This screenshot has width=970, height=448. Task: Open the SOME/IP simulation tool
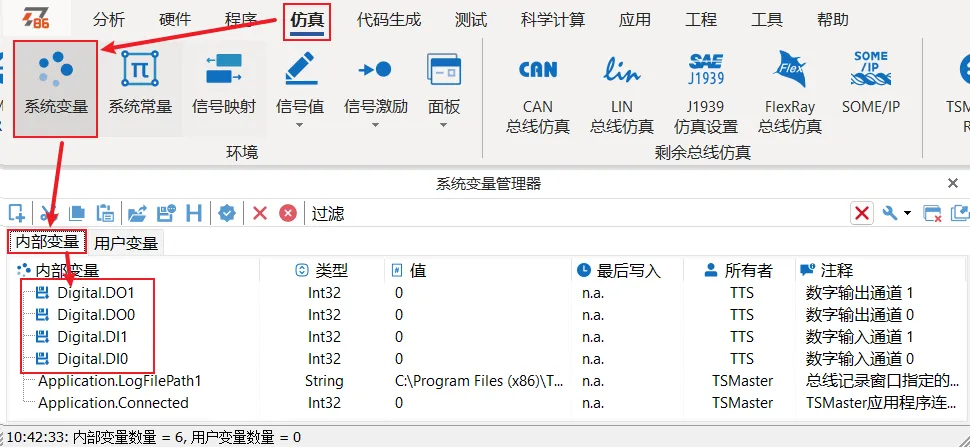pos(871,84)
